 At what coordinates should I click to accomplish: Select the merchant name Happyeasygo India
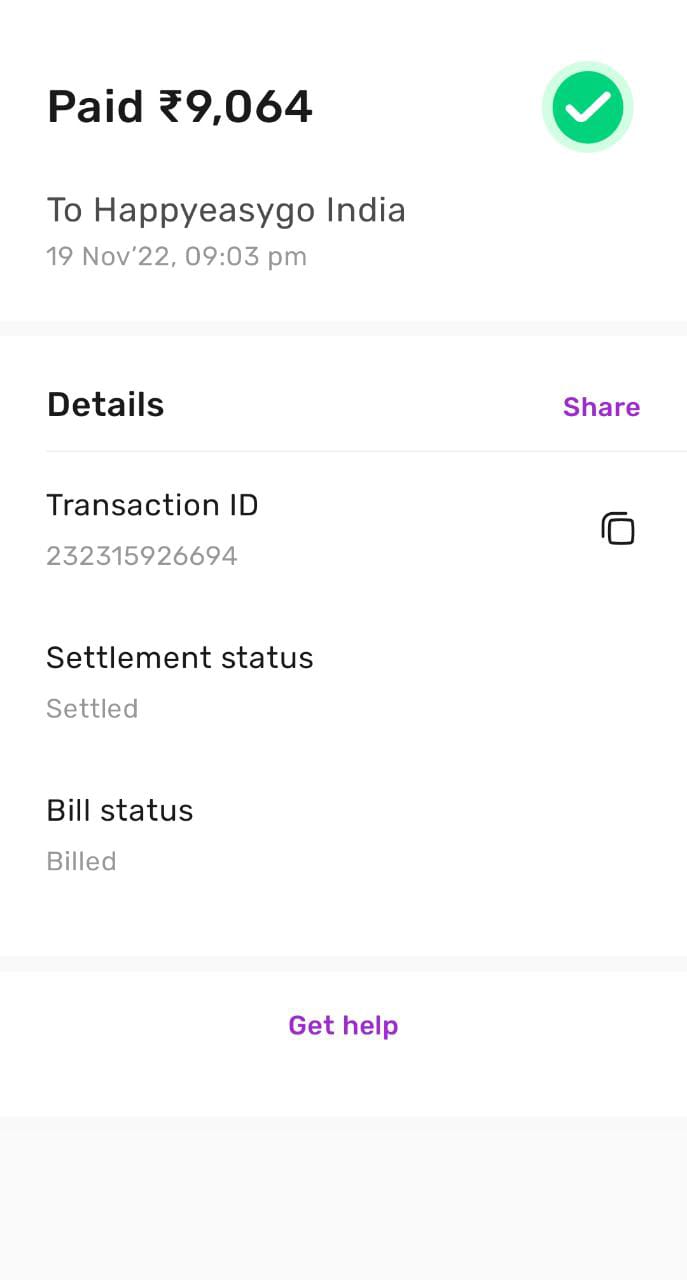249,211
